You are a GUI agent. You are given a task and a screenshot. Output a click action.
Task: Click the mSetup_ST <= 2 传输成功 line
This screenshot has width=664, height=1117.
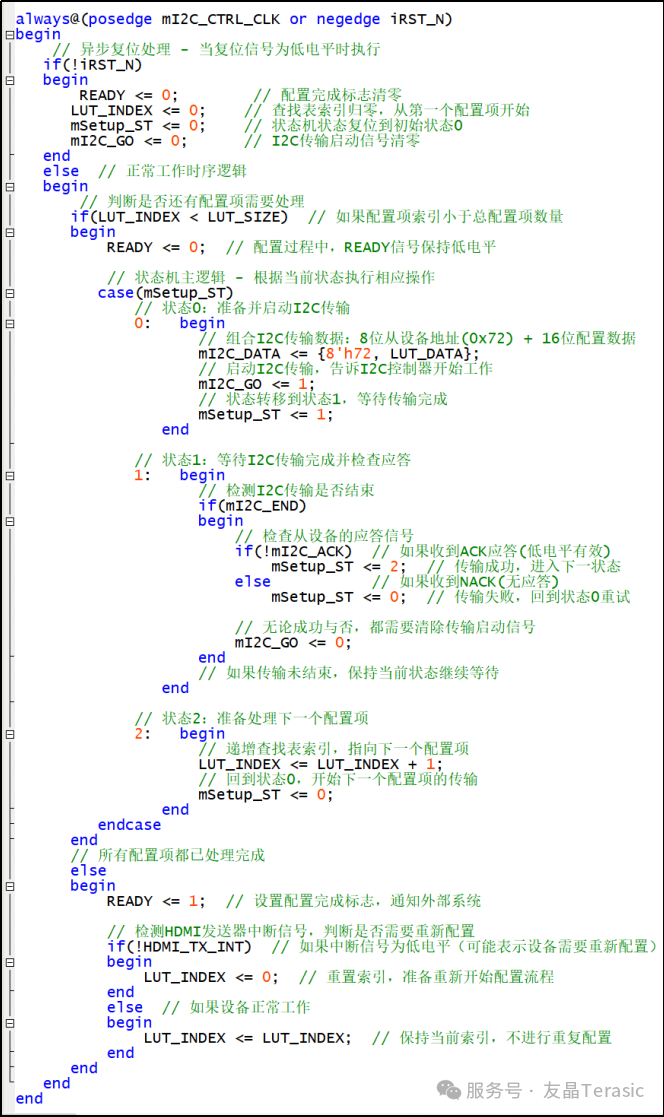445,566
